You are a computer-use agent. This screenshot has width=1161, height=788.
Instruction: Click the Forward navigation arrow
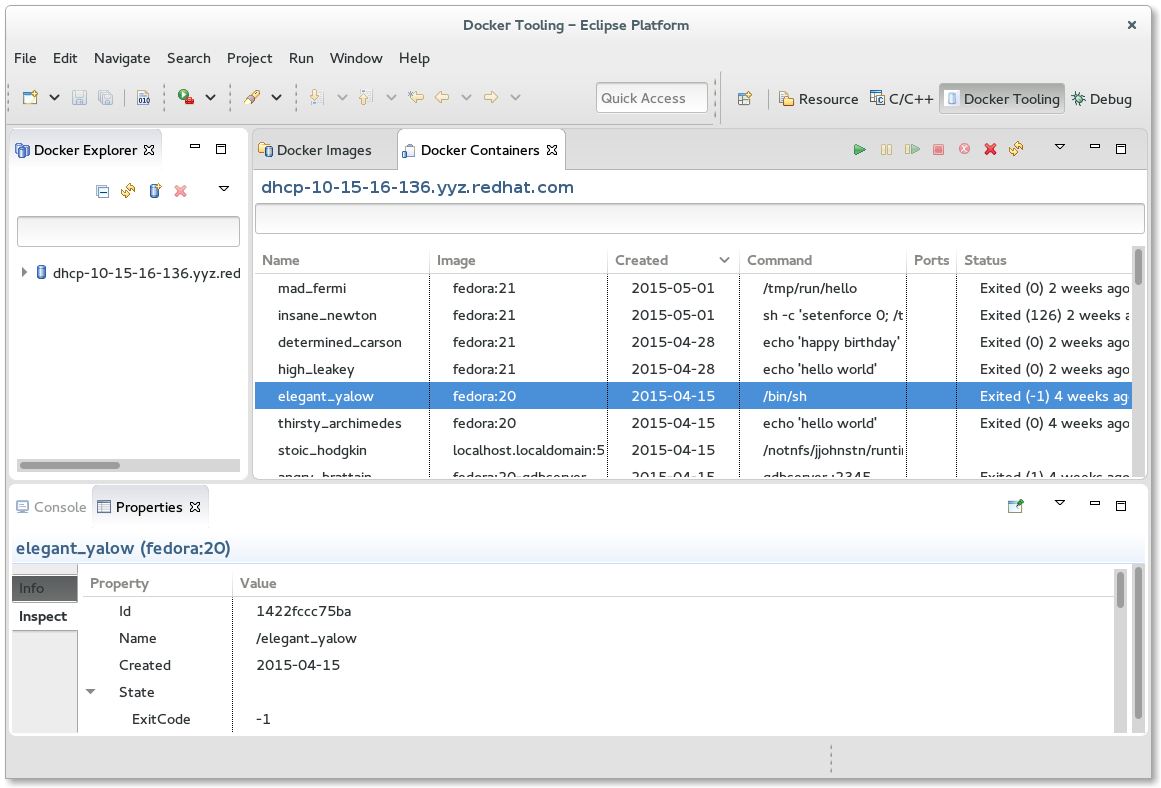tap(491, 97)
